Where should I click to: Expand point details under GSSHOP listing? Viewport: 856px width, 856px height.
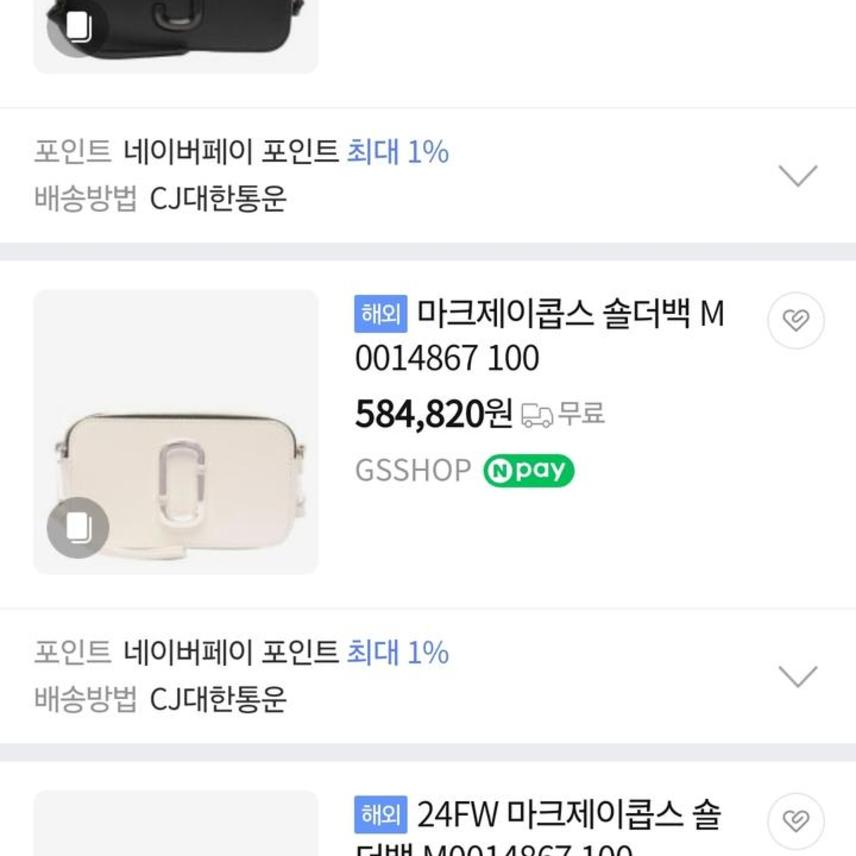pyautogui.click(x=798, y=677)
